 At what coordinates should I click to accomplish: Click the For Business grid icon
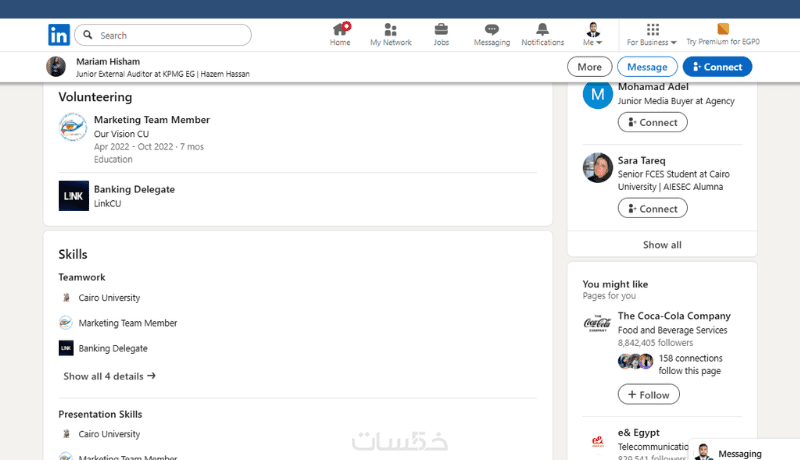653,29
